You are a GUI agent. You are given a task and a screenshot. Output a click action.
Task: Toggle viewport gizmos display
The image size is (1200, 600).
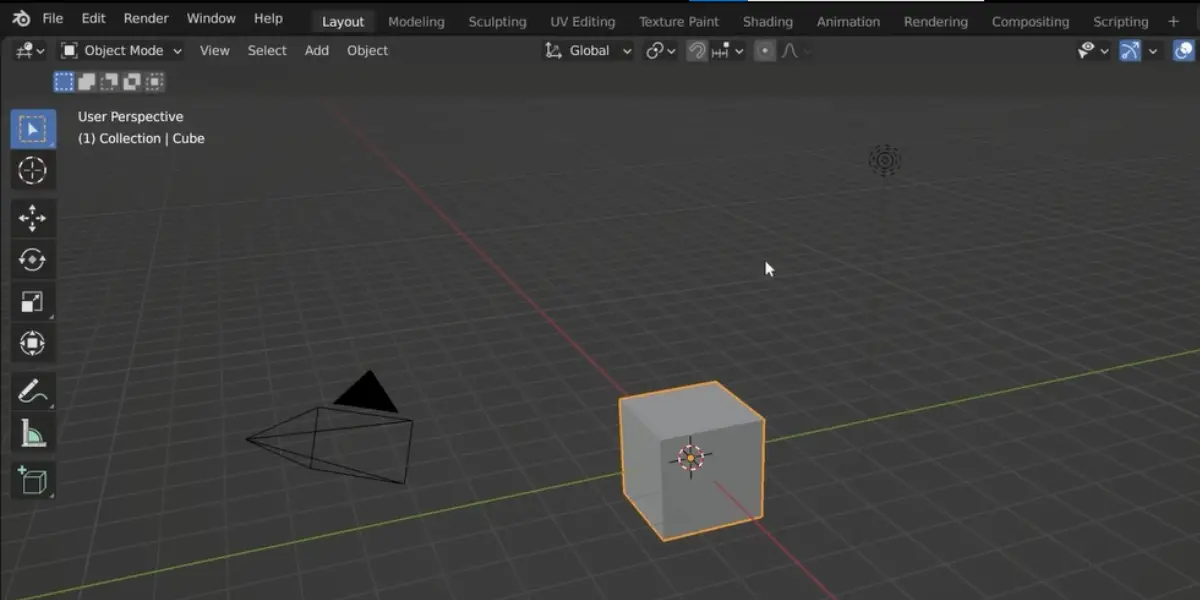[x=1130, y=51]
